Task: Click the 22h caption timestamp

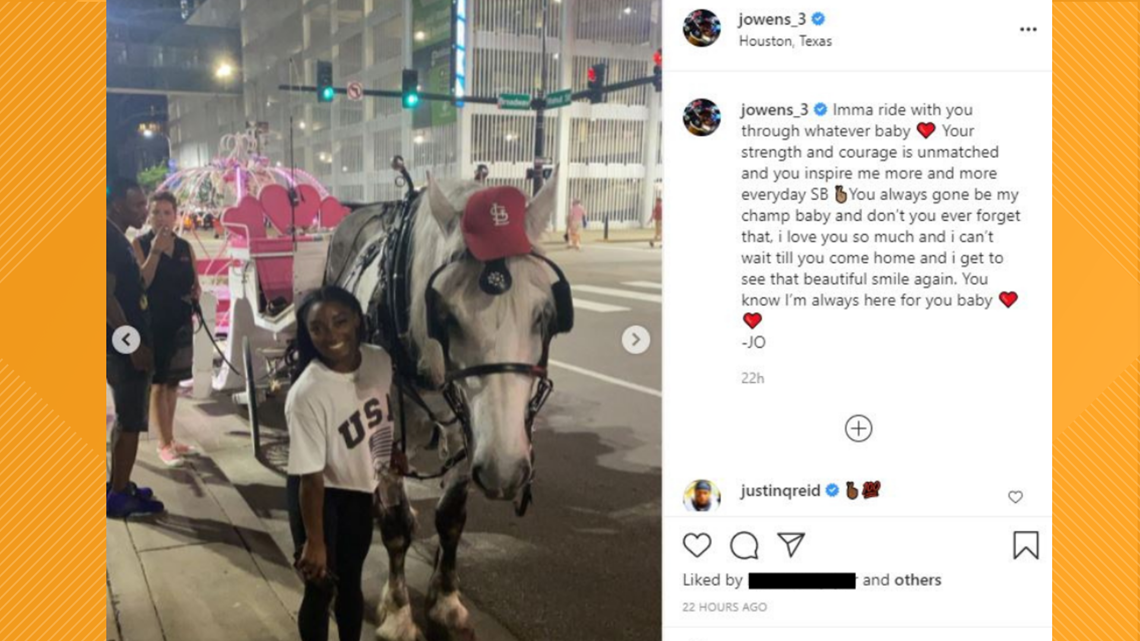Action: (752, 378)
